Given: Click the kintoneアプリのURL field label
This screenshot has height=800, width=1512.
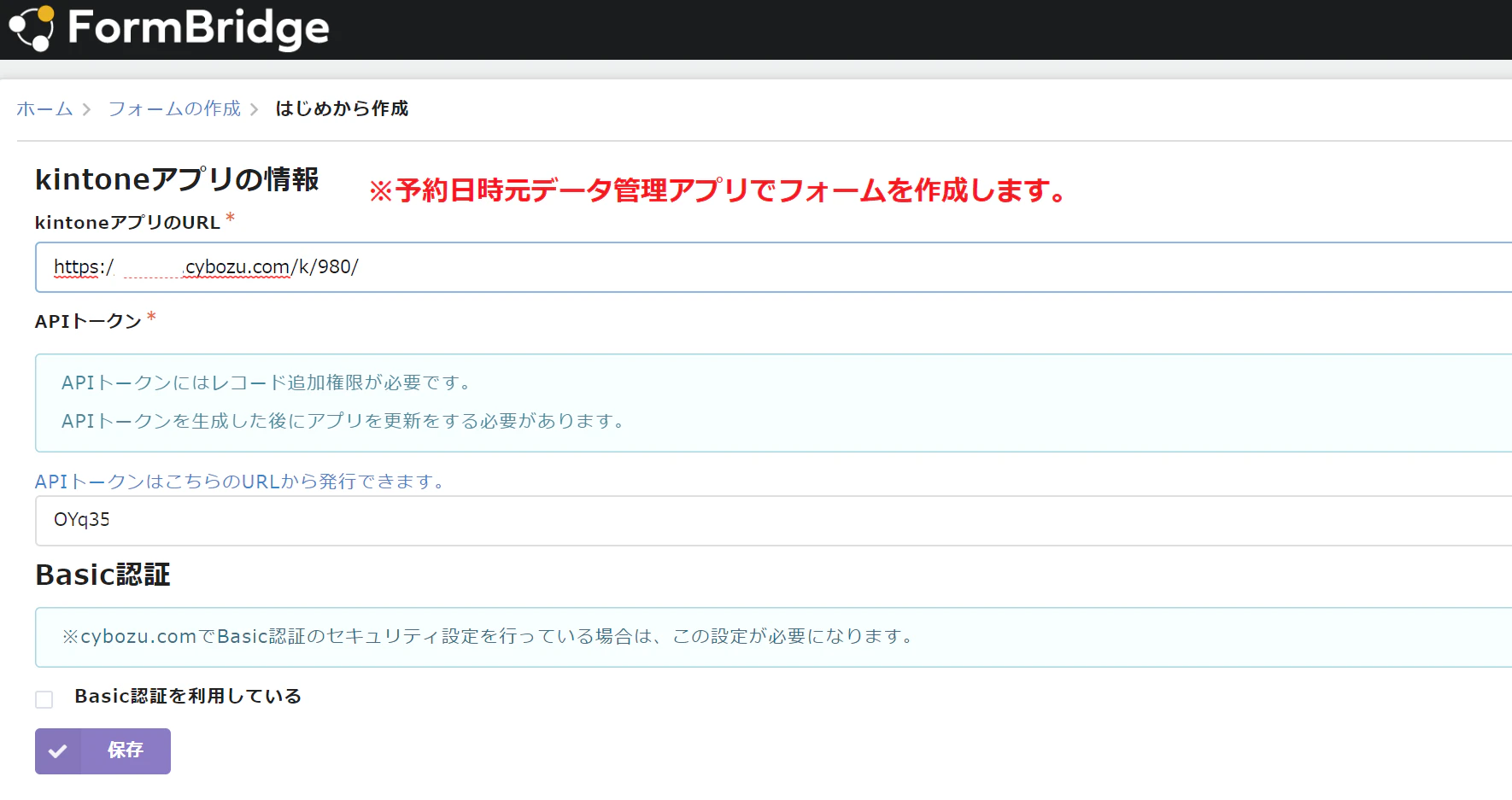Looking at the screenshot, I should point(128,223).
